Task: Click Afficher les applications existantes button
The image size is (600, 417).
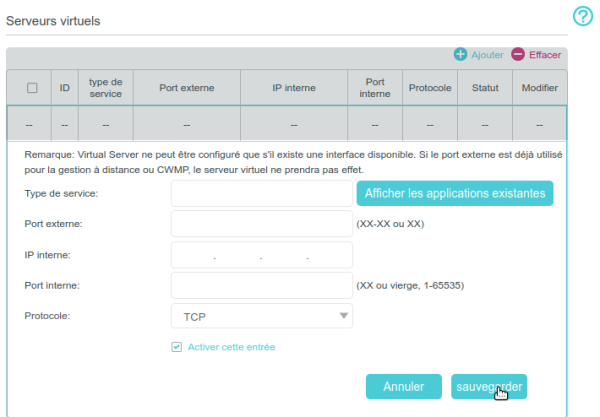Action: 455,193
